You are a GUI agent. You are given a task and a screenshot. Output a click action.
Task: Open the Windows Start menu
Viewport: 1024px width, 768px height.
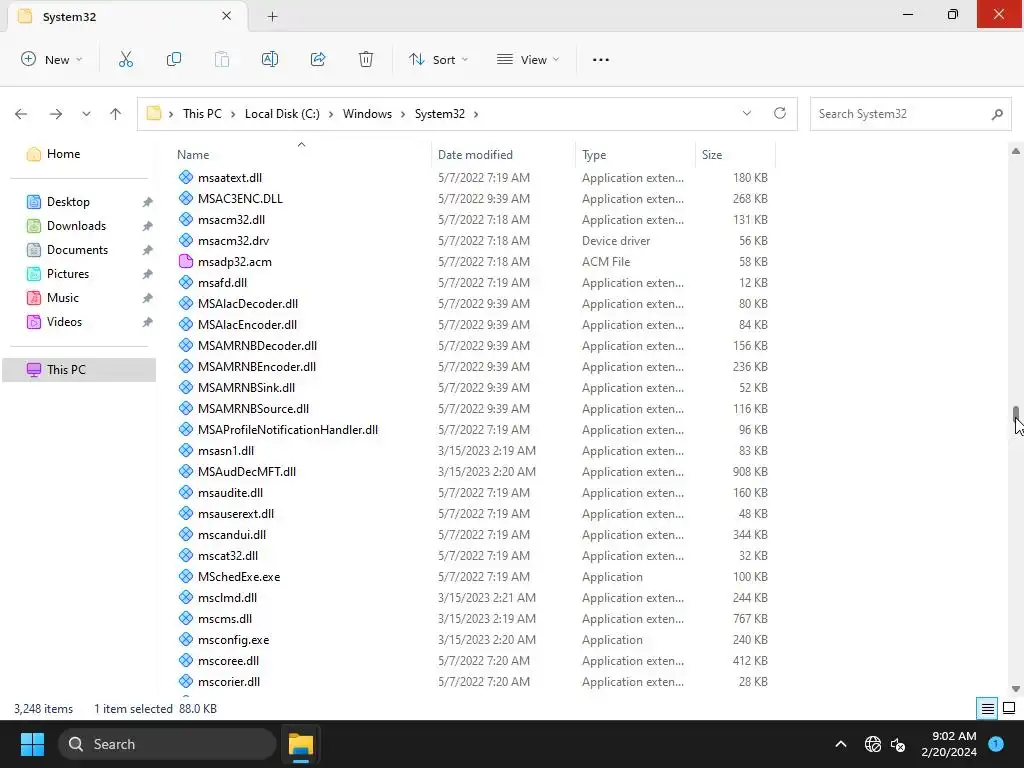click(x=32, y=744)
